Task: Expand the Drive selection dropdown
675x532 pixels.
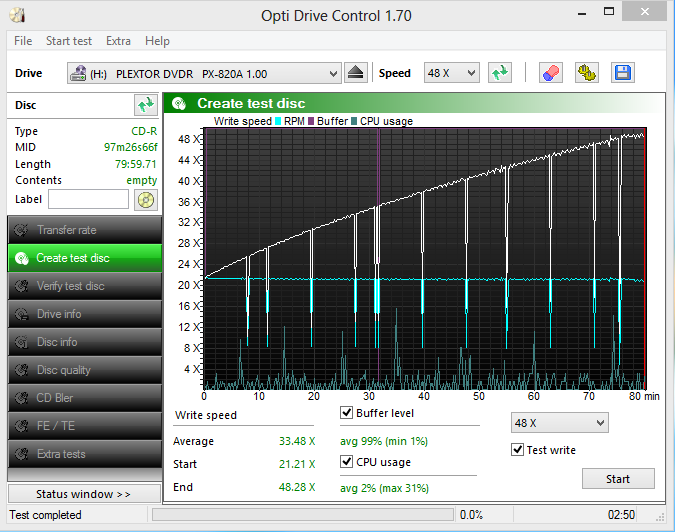Action: (x=204, y=74)
